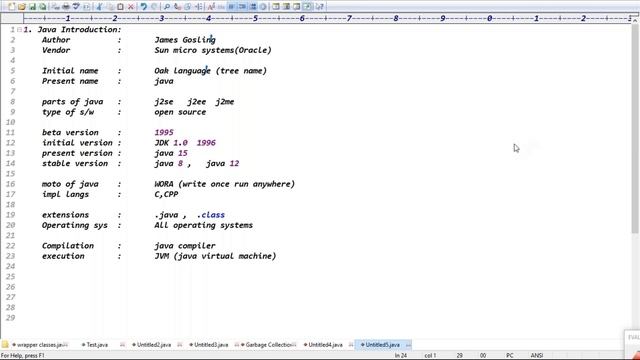The width and height of the screenshot is (640, 360).
Task: Open document selector folder icon at bottom-left
Action: pos(5,344)
